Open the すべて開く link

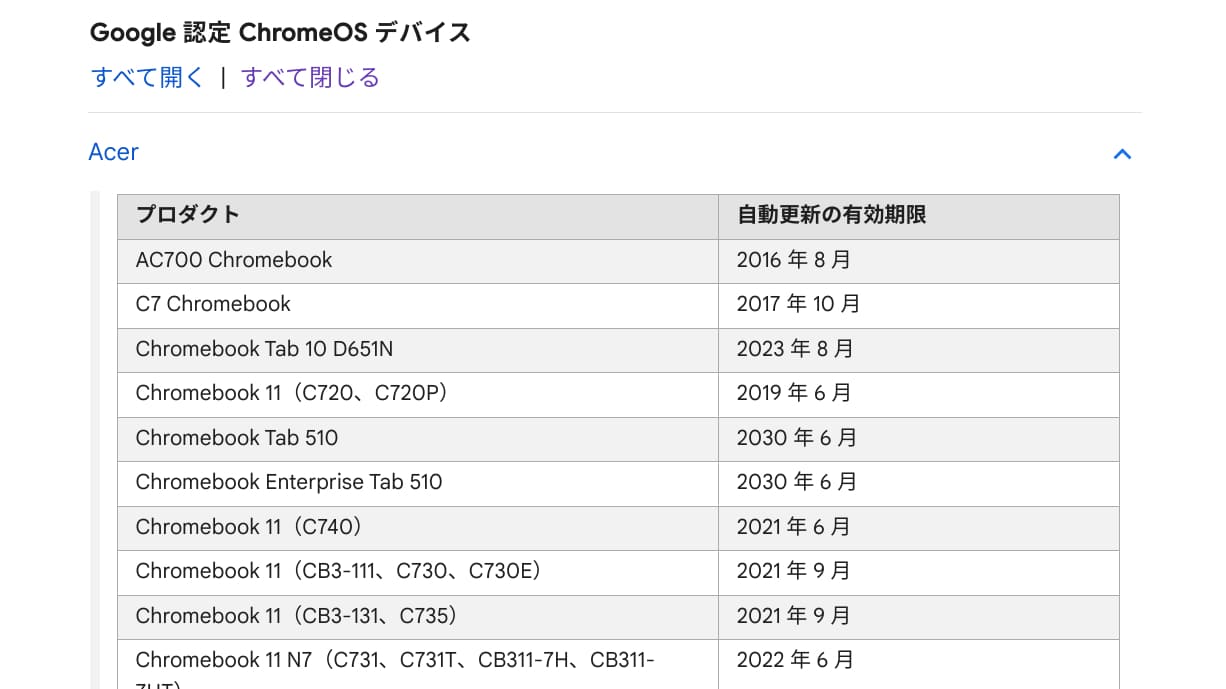click(147, 77)
